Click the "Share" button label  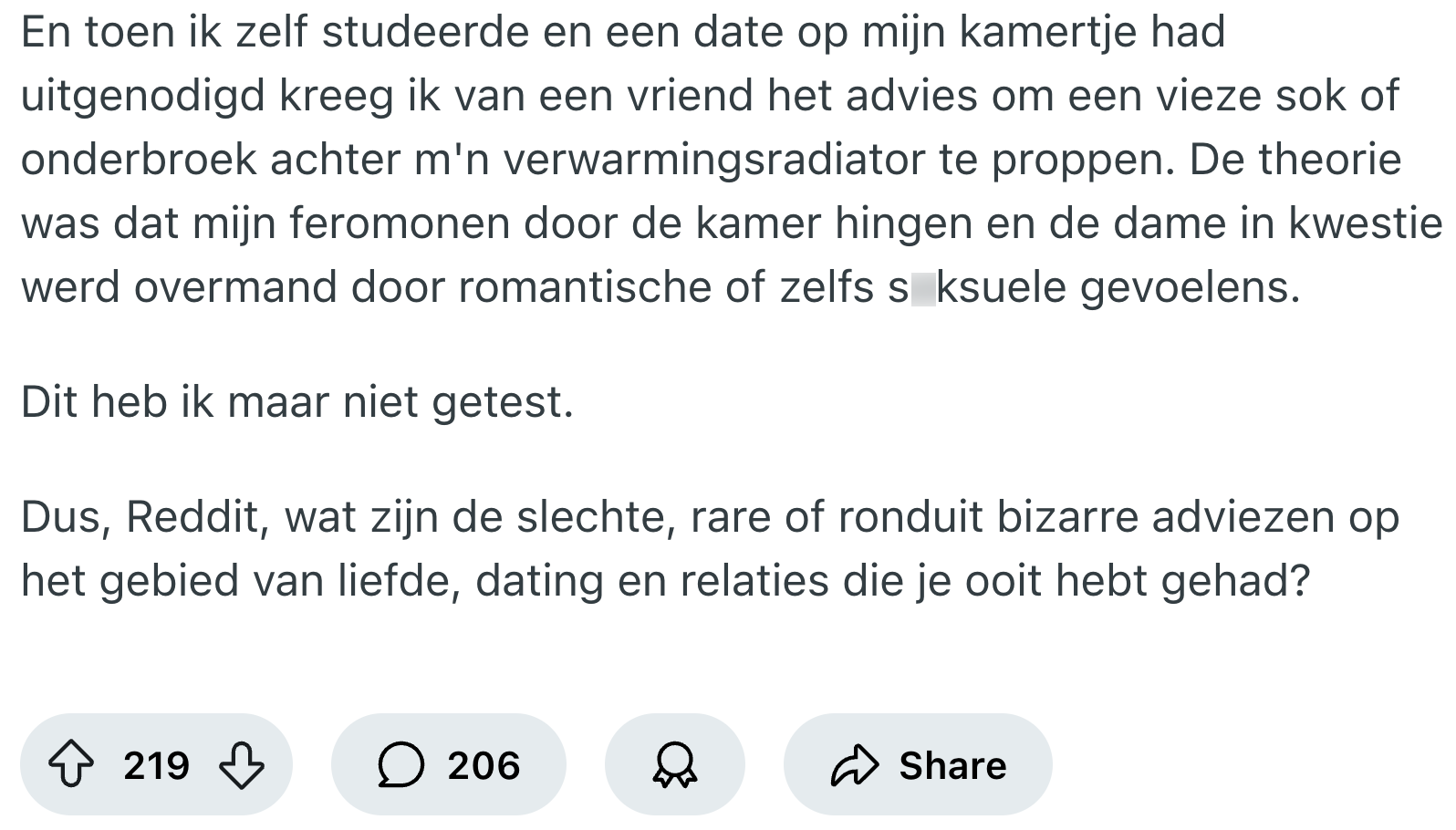coord(952,765)
